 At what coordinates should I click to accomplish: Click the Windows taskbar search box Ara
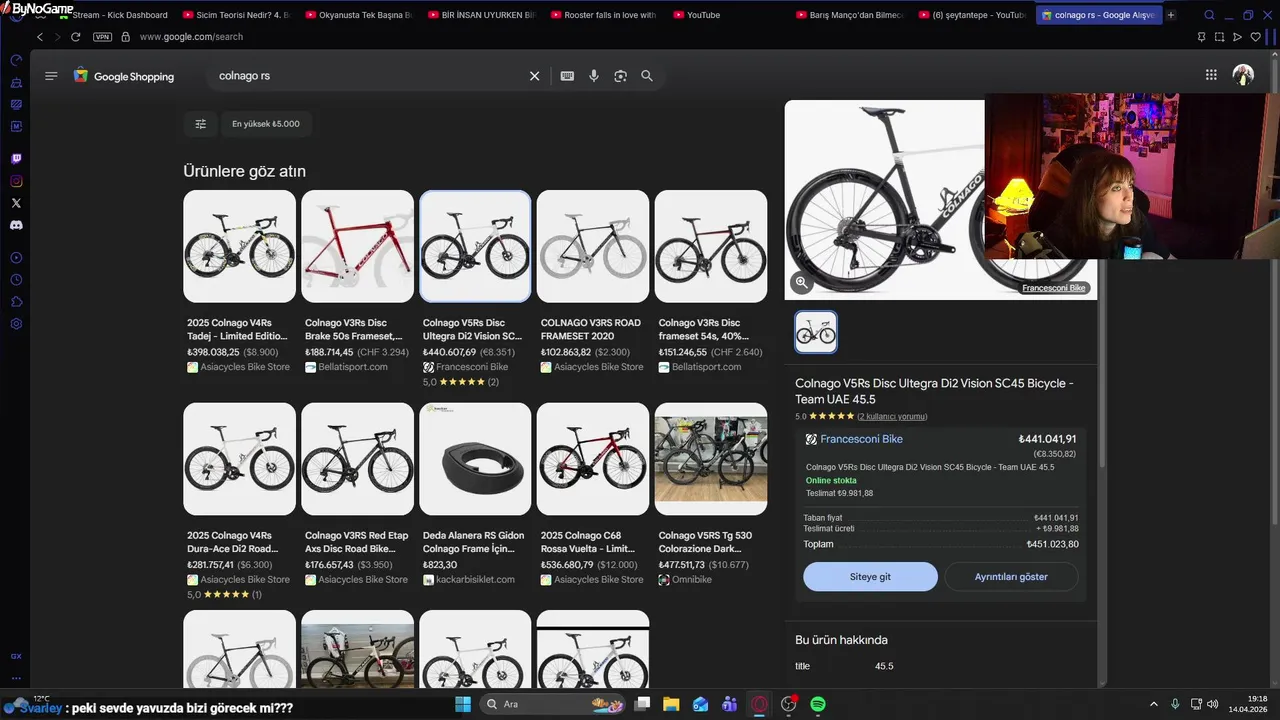tap(552, 704)
